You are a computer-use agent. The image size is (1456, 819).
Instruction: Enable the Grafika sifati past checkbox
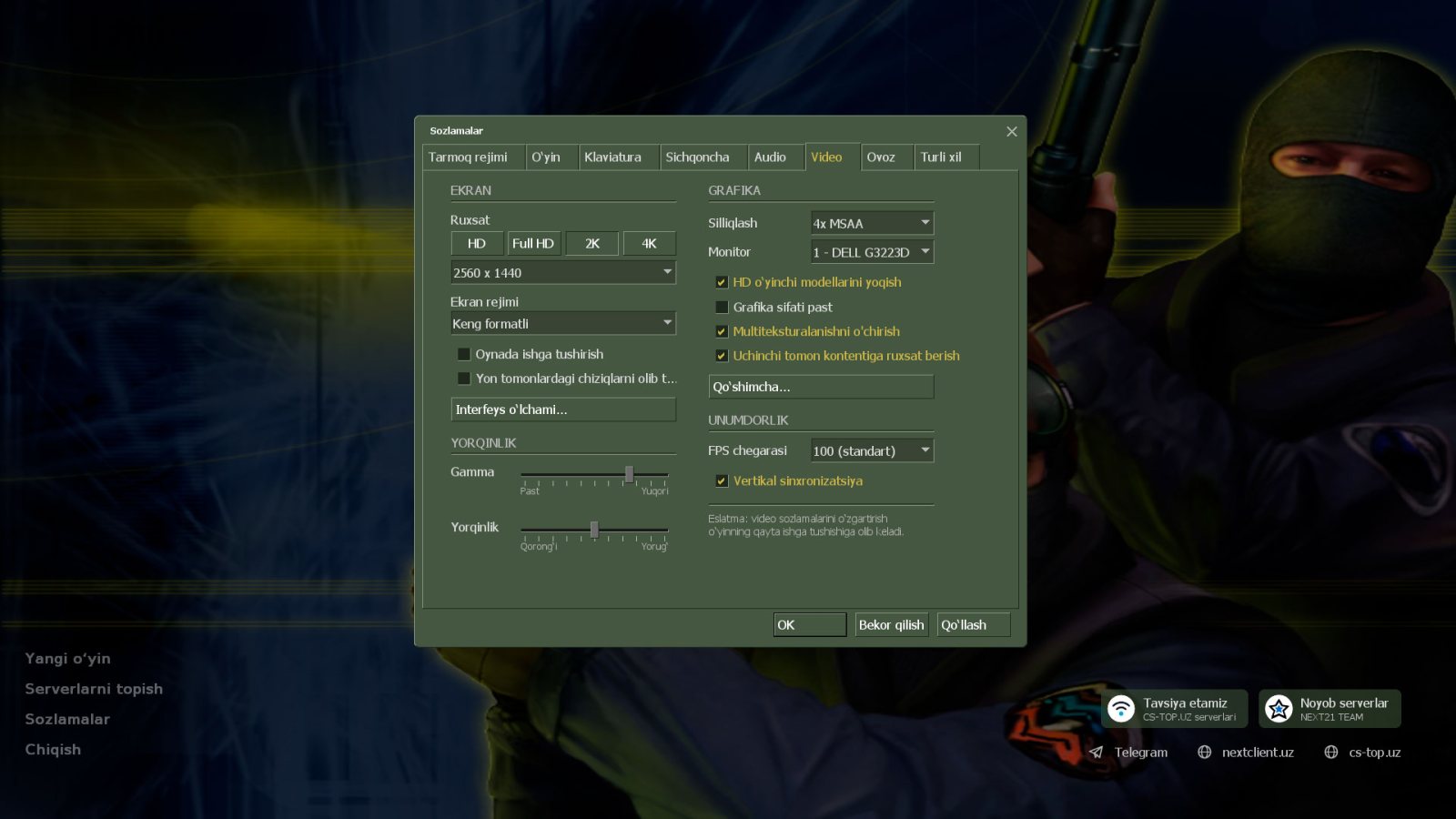coord(722,307)
